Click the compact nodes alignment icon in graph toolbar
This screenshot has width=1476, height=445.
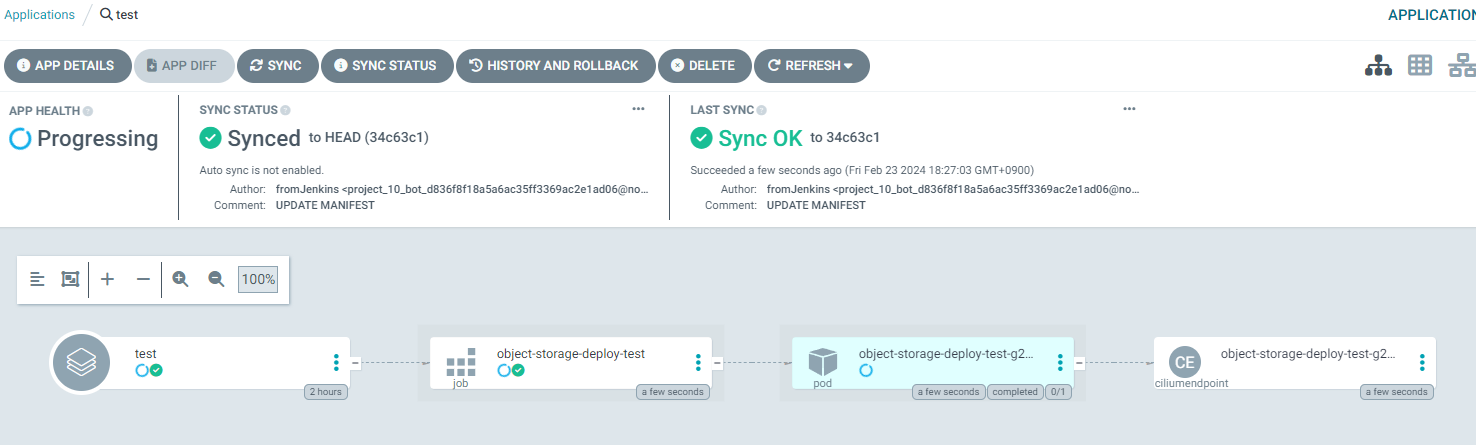click(x=37, y=280)
